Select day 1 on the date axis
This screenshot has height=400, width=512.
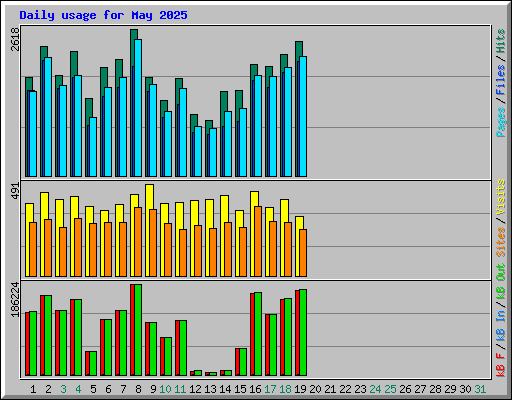pos(33,389)
